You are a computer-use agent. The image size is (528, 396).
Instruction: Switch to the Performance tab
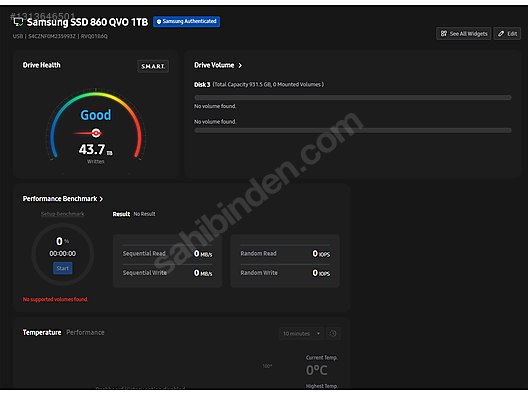(85, 332)
